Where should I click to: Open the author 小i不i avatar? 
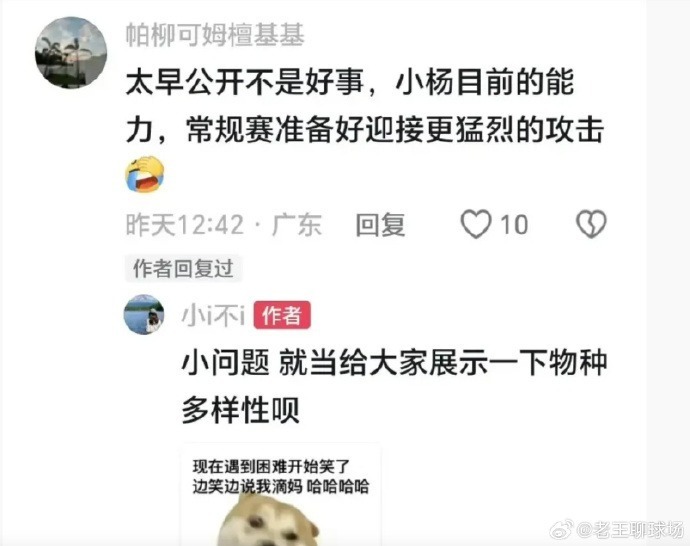pos(144,315)
